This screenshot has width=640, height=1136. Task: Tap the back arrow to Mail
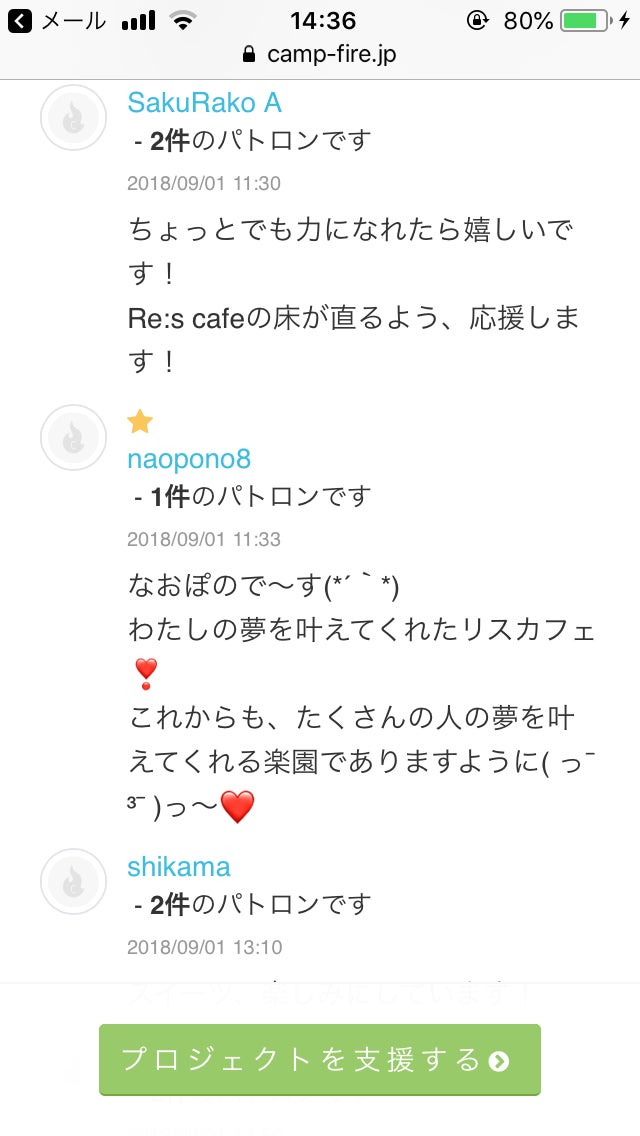19,20
